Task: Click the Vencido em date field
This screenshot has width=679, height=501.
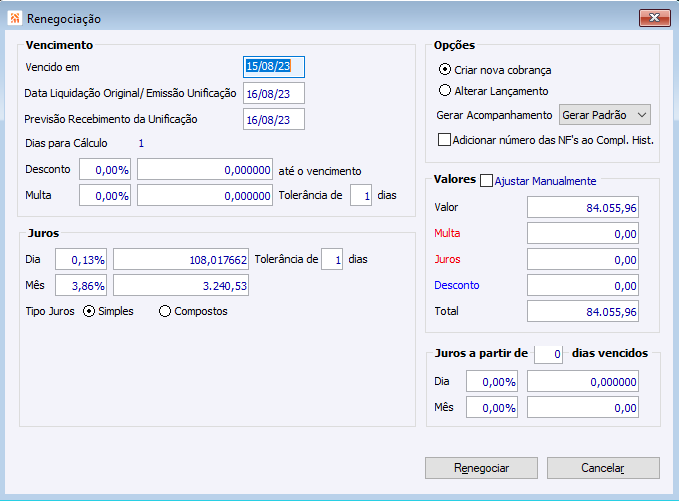Action: click(274, 67)
